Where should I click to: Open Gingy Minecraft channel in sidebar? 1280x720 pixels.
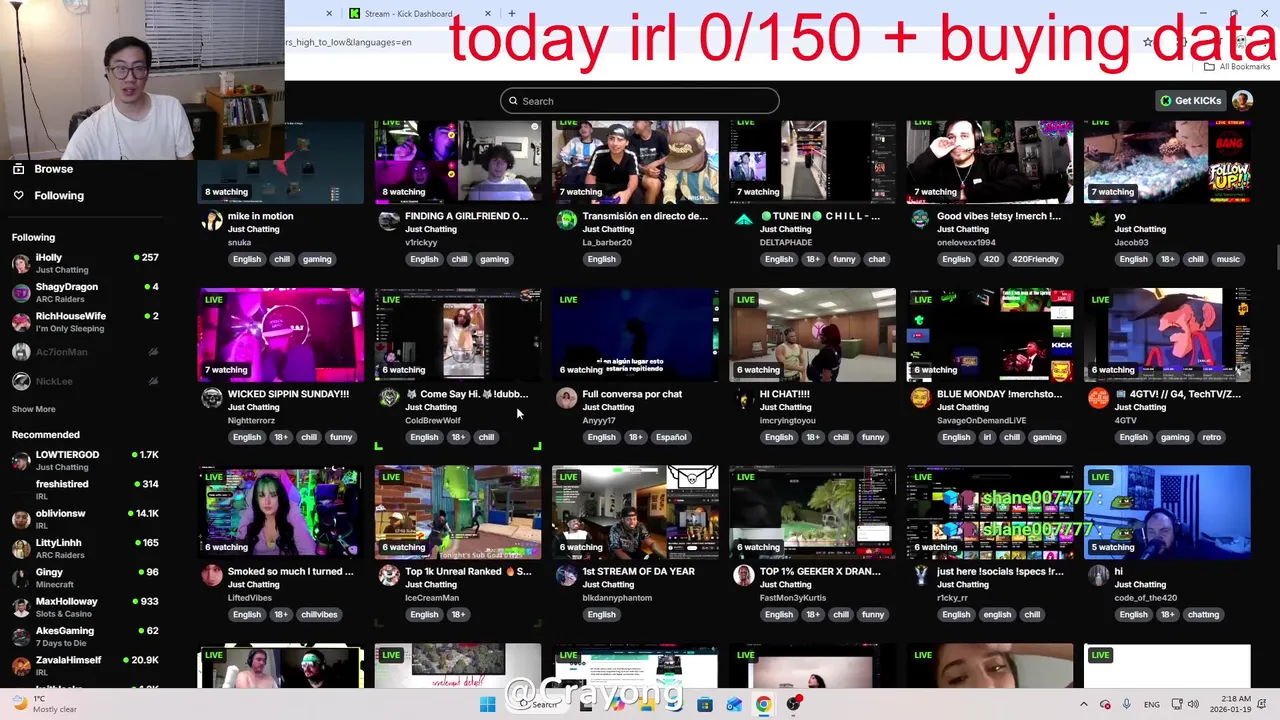[85, 577]
